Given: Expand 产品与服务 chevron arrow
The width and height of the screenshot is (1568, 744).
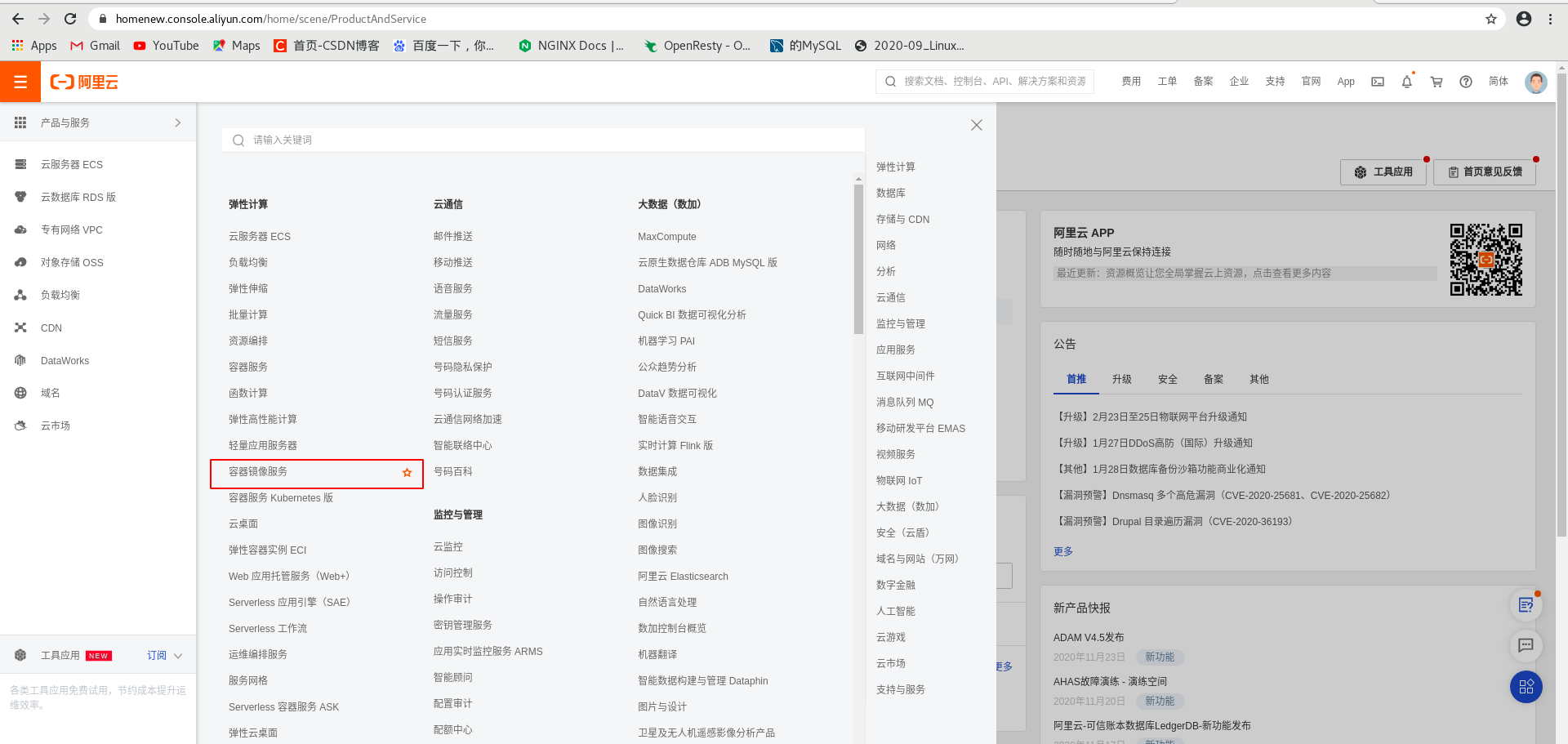Looking at the screenshot, I should [178, 123].
